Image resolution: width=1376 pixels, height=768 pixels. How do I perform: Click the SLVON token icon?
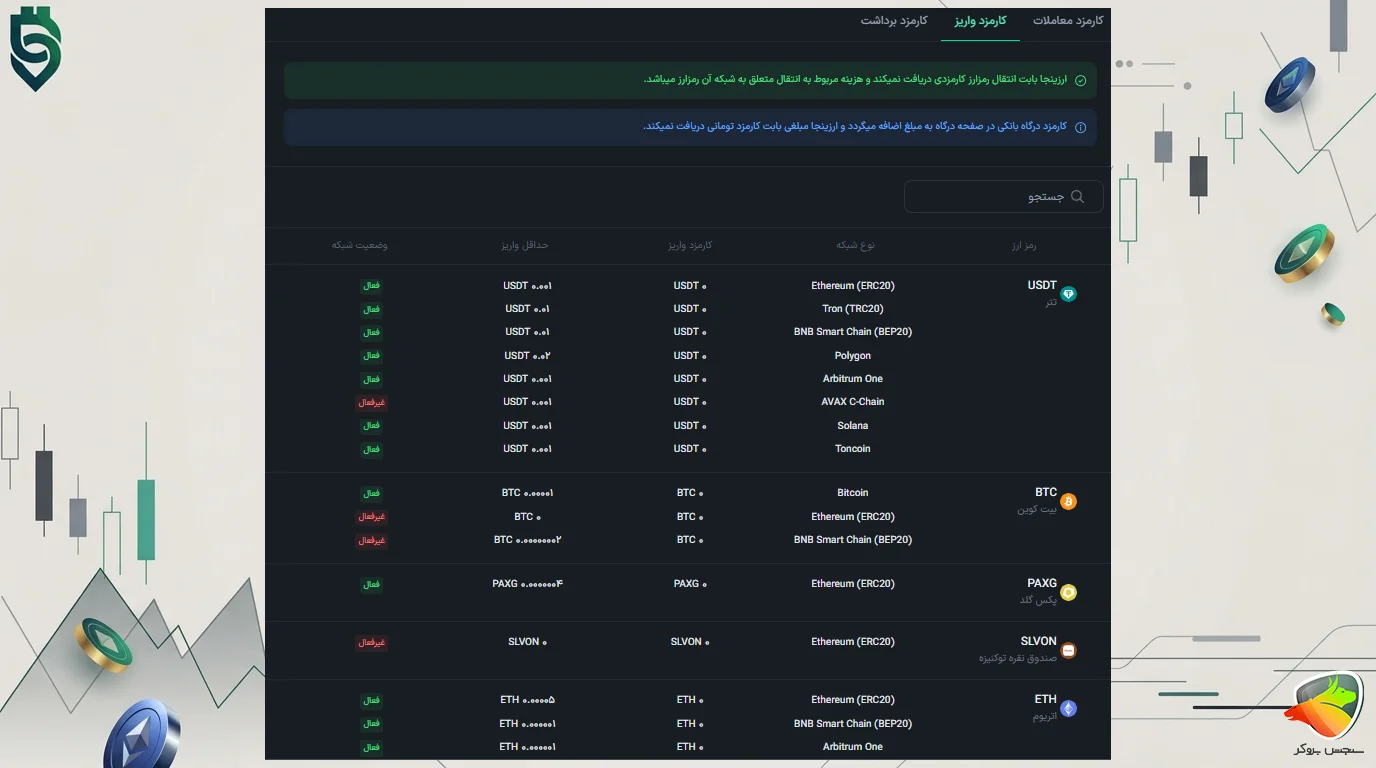[x=1068, y=651]
